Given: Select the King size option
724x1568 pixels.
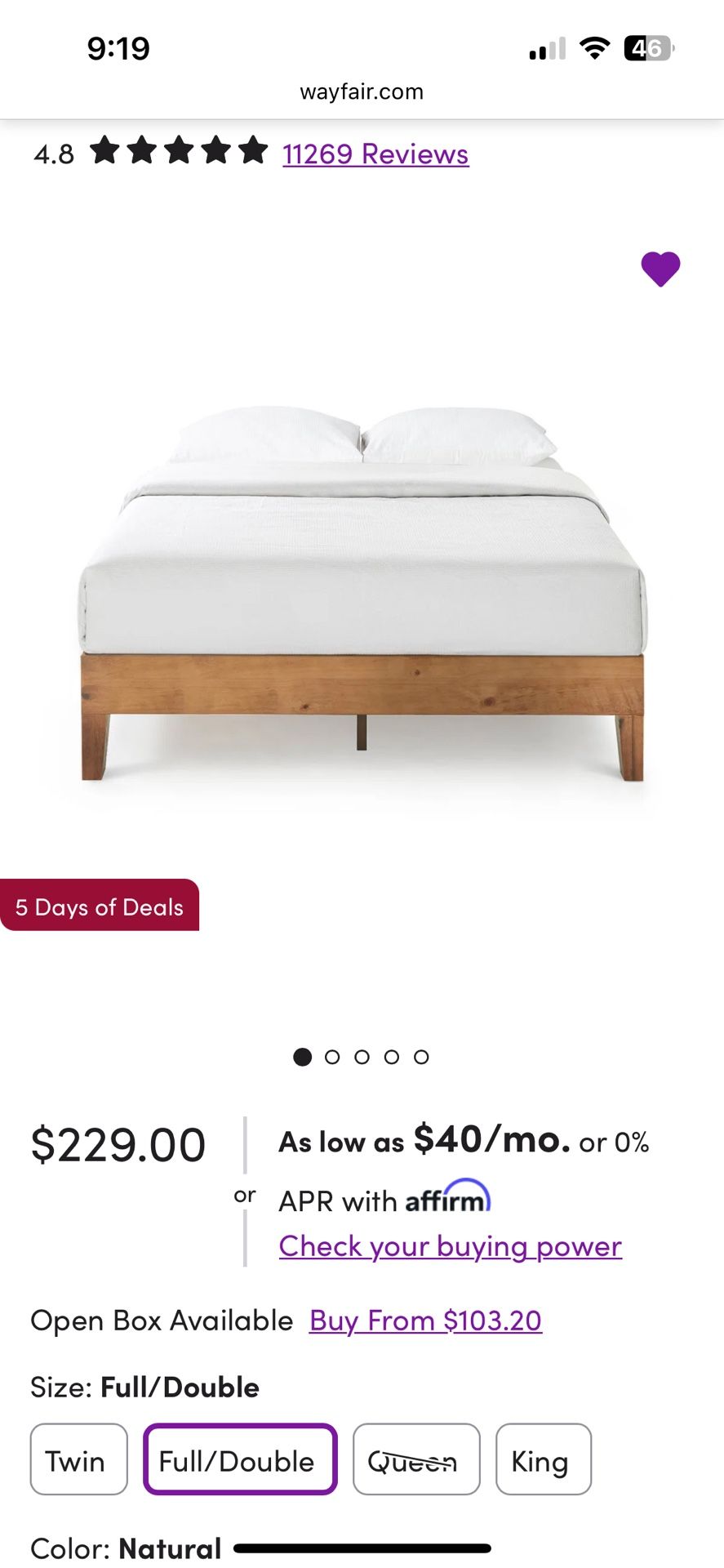Looking at the screenshot, I should tap(543, 1459).
